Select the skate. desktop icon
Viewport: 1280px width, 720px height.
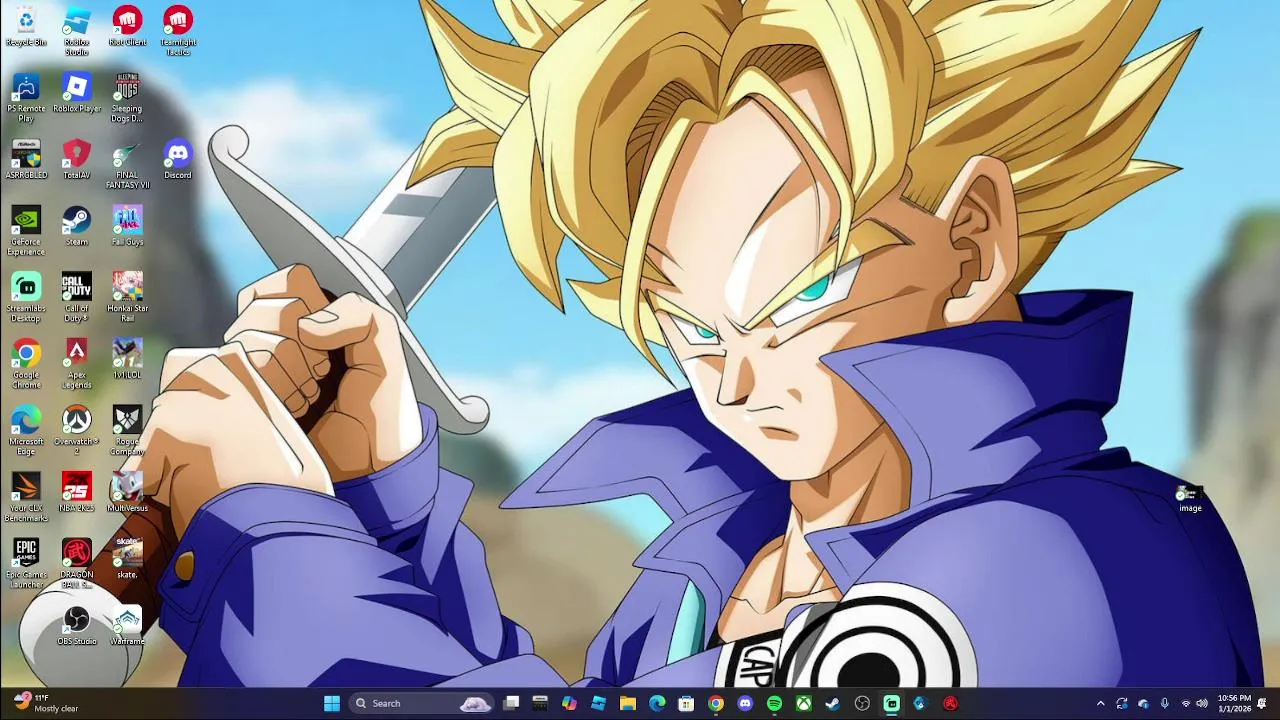[127, 560]
